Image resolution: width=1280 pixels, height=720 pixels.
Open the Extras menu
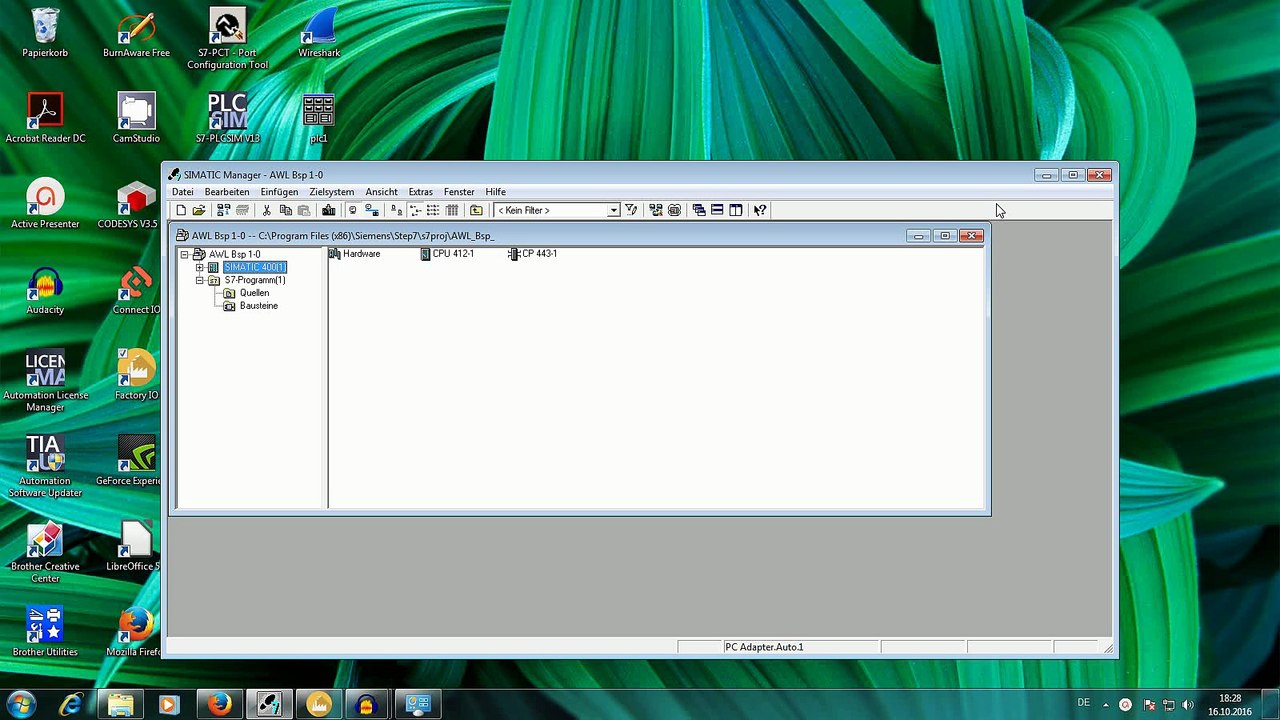pos(420,192)
